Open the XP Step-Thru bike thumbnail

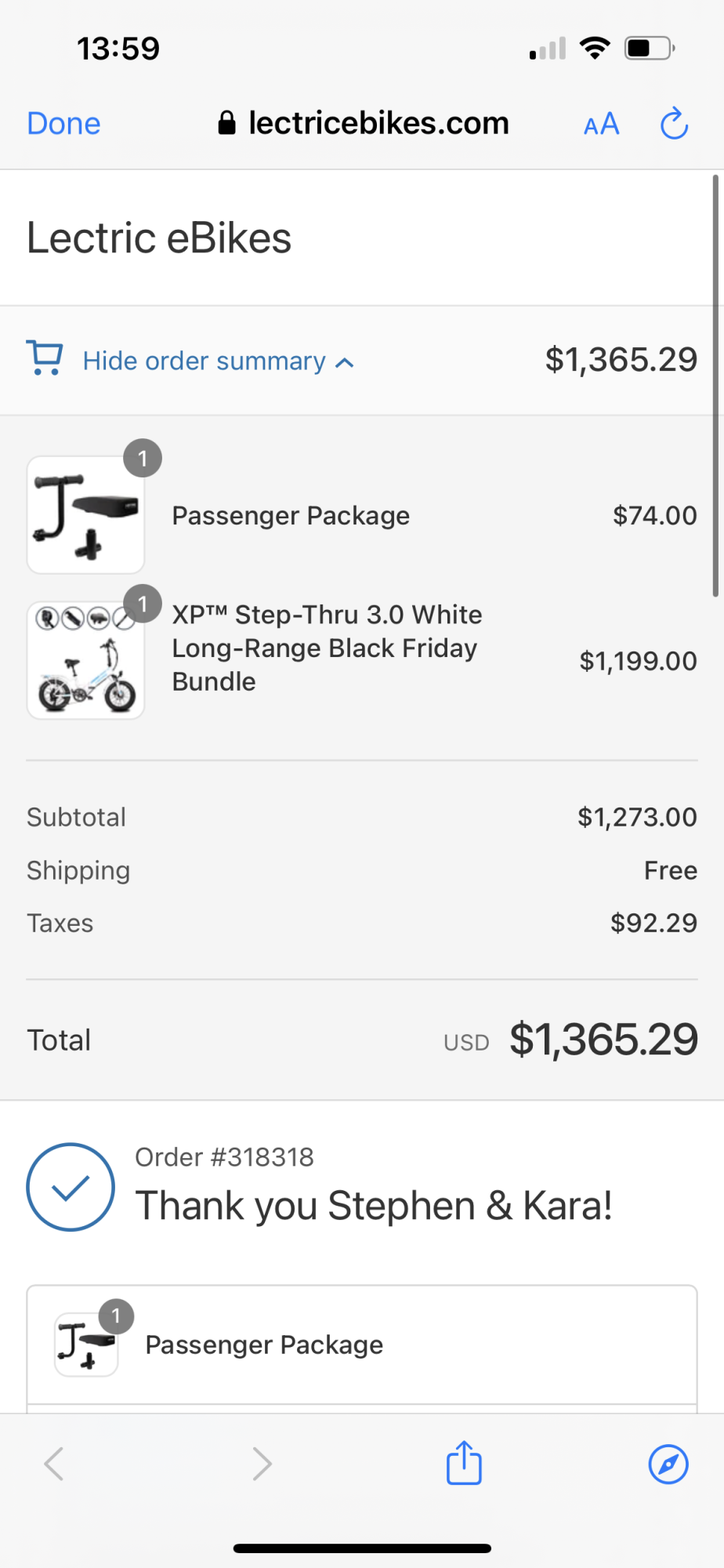pyautogui.click(x=85, y=660)
